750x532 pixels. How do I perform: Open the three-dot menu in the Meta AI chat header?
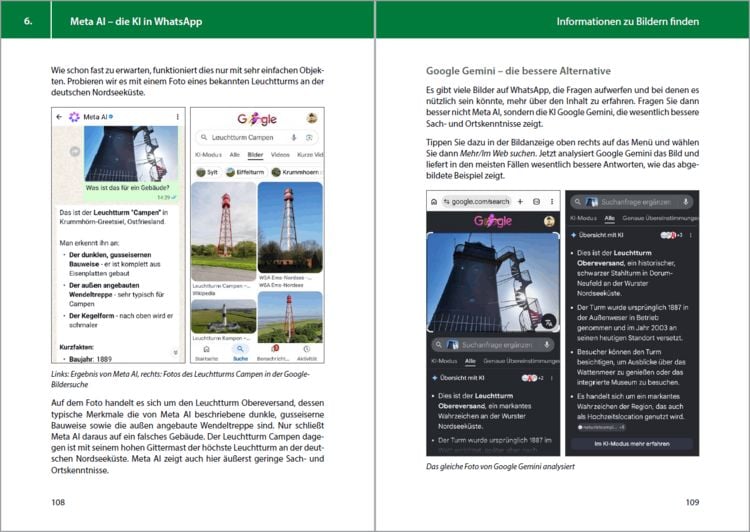(177, 117)
